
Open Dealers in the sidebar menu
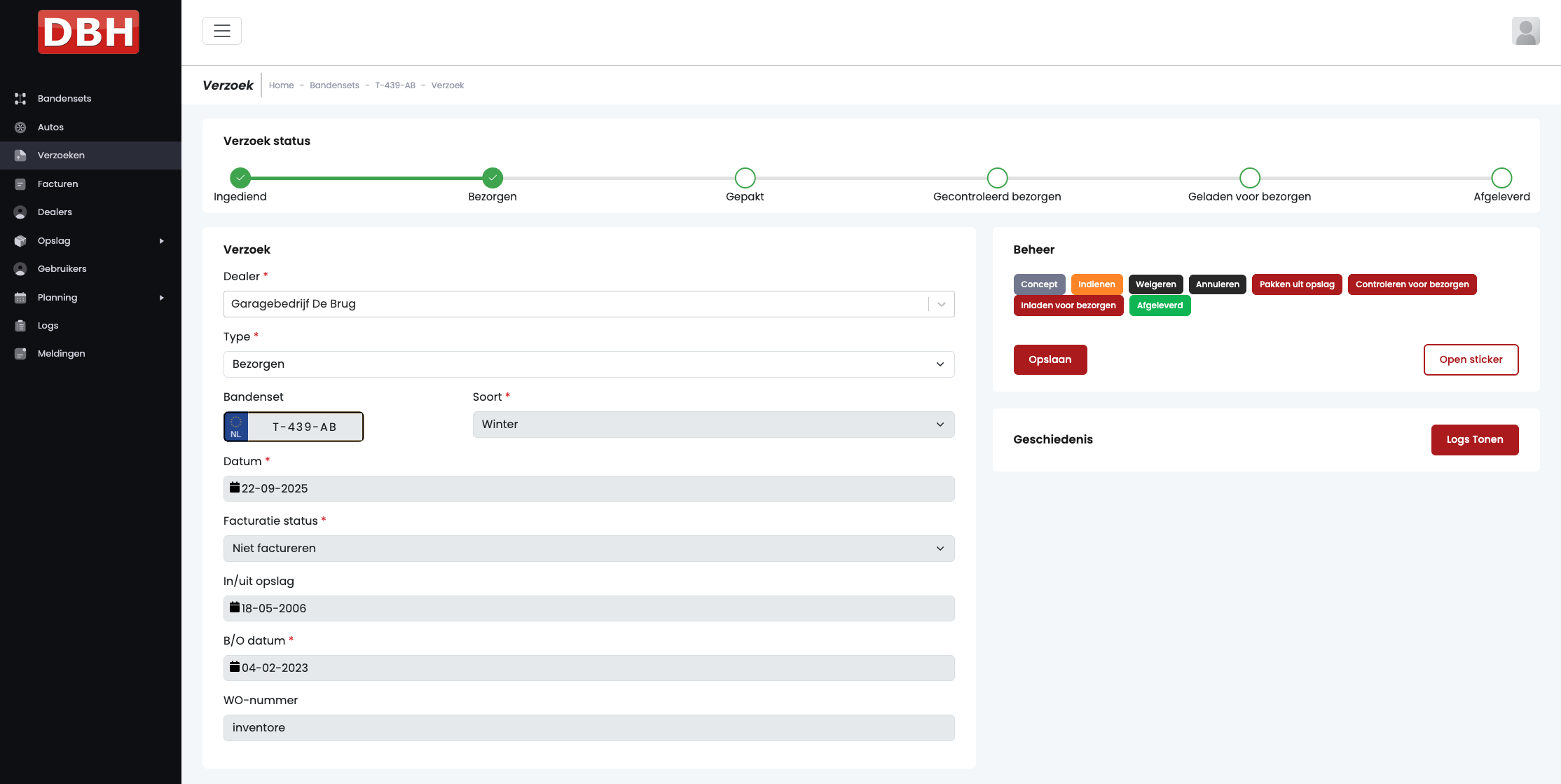(x=55, y=212)
